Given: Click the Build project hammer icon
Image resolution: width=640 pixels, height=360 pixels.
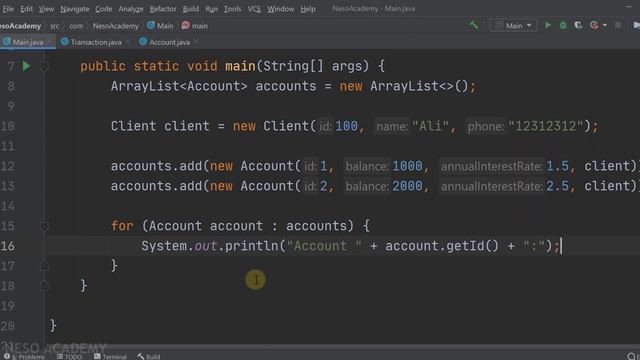Looking at the screenshot, I should point(473,25).
